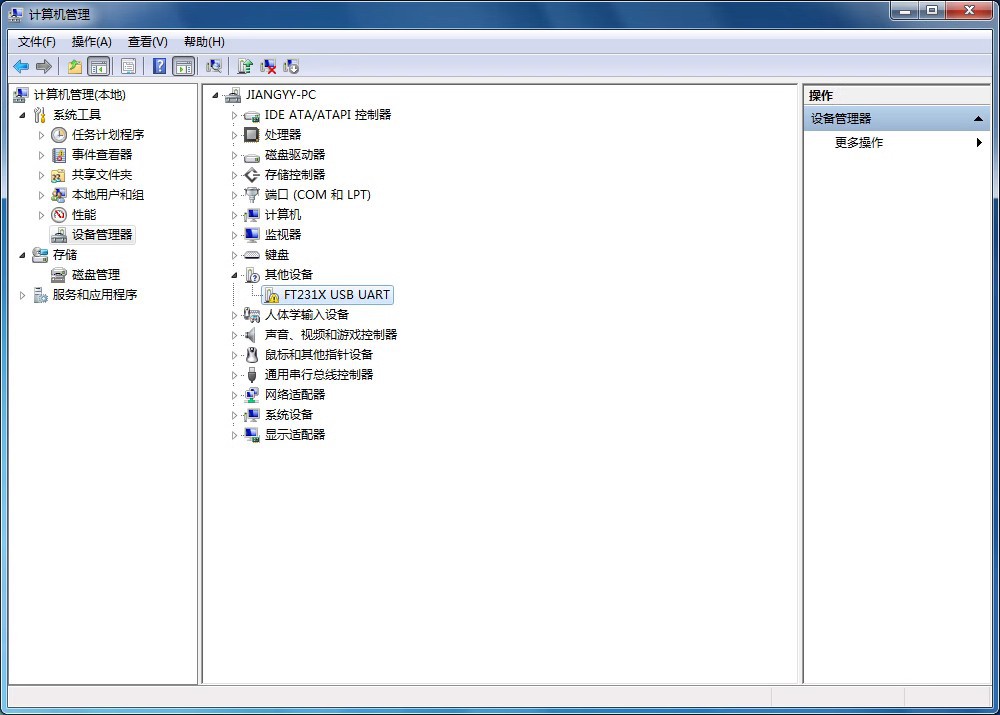Click the 服务和应用程序 icon
Viewport: 1000px width, 715px height.
tap(40, 295)
